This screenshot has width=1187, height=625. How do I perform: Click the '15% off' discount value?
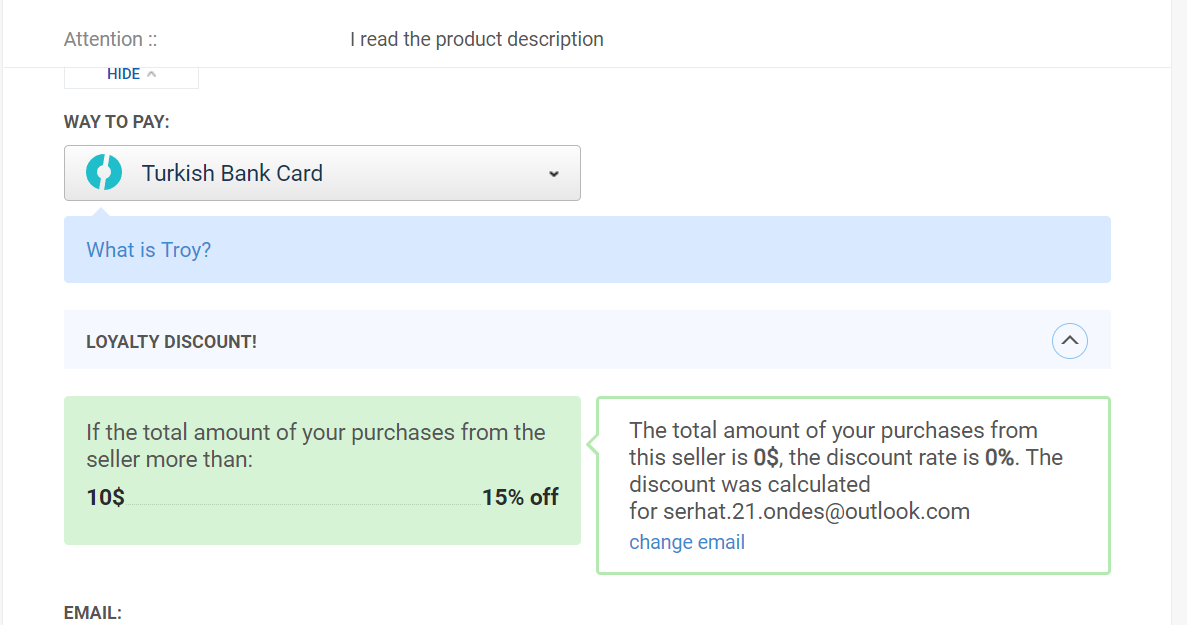pyautogui.click(x=520, y=497)
